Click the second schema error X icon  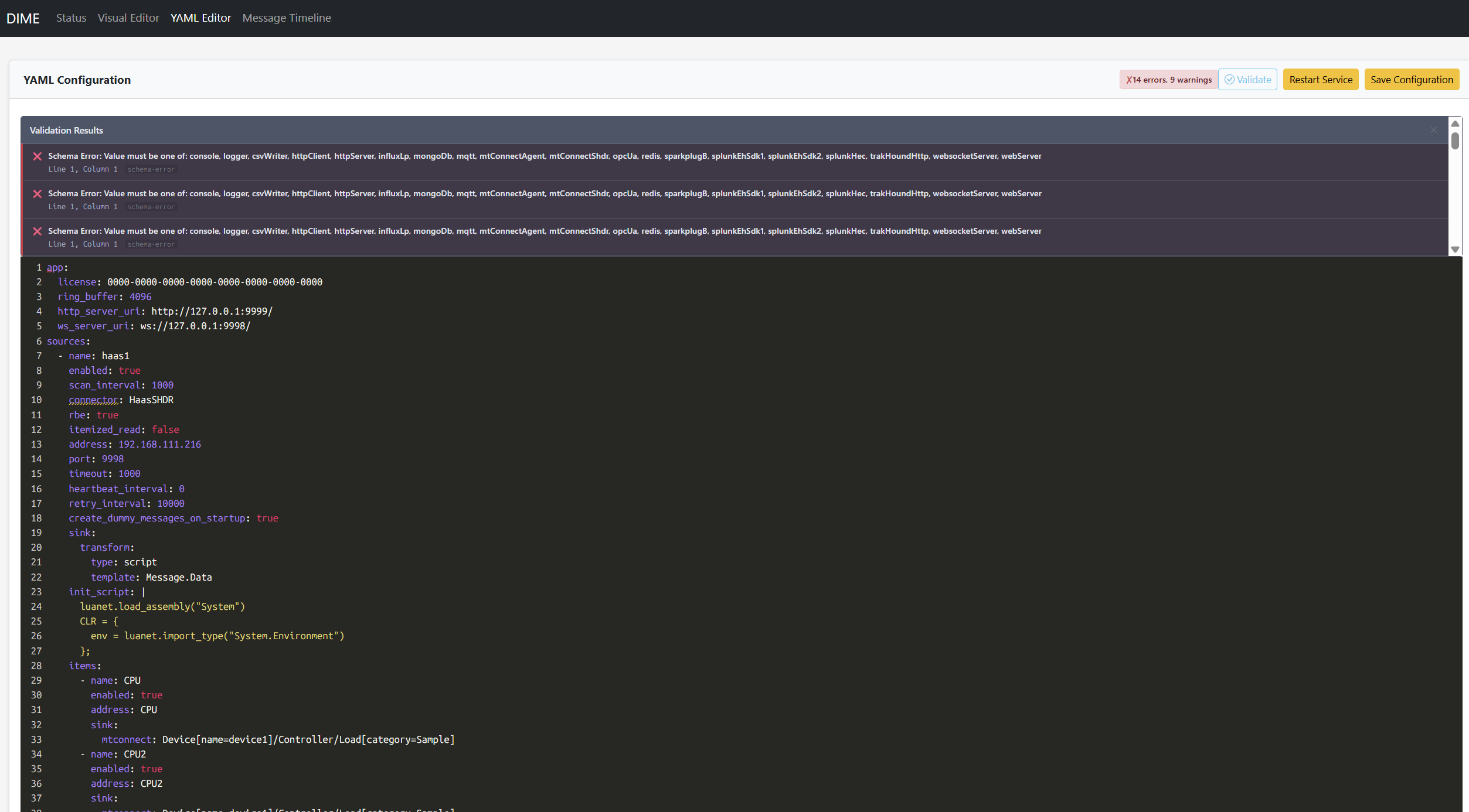coord(38,194)
